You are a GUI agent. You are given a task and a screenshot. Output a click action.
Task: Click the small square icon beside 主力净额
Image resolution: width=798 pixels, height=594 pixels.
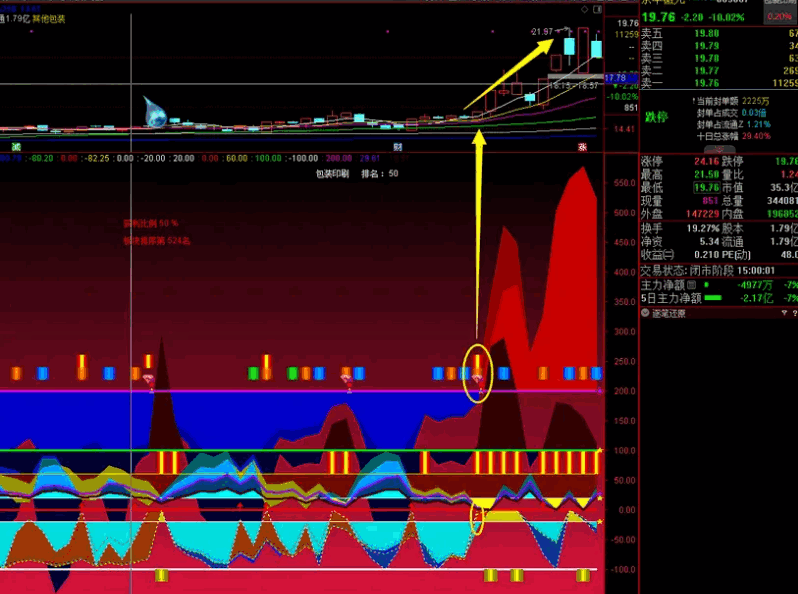[x=691, y=285]
